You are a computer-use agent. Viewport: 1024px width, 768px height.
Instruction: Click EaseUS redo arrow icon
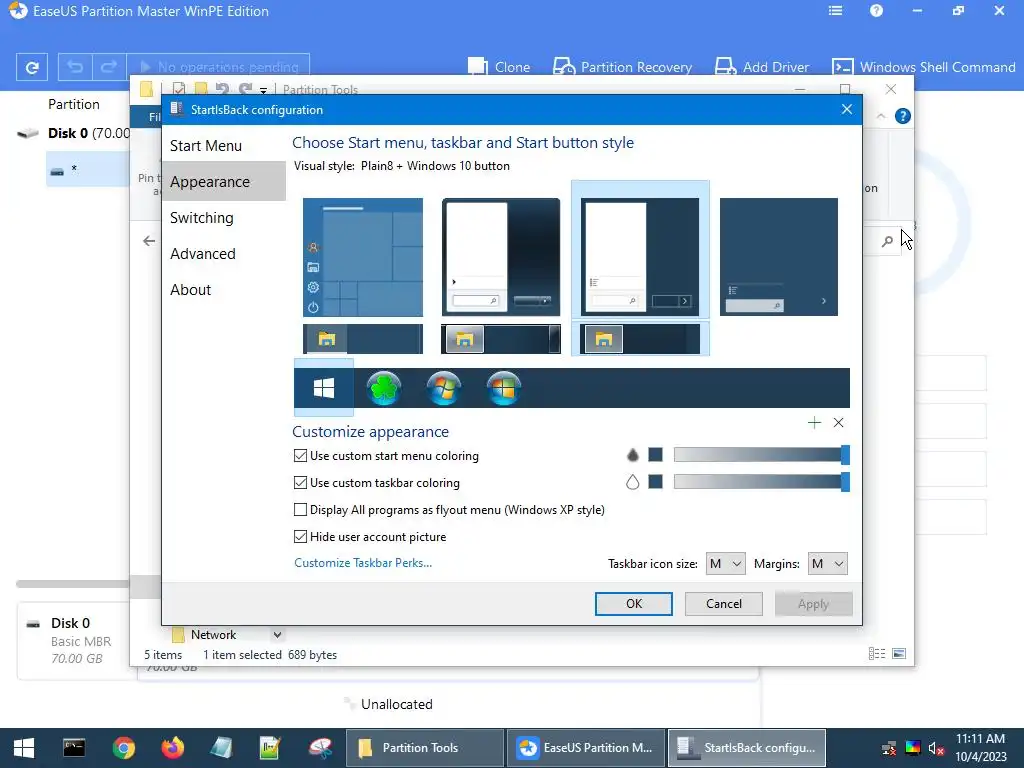tap(109, 67)
